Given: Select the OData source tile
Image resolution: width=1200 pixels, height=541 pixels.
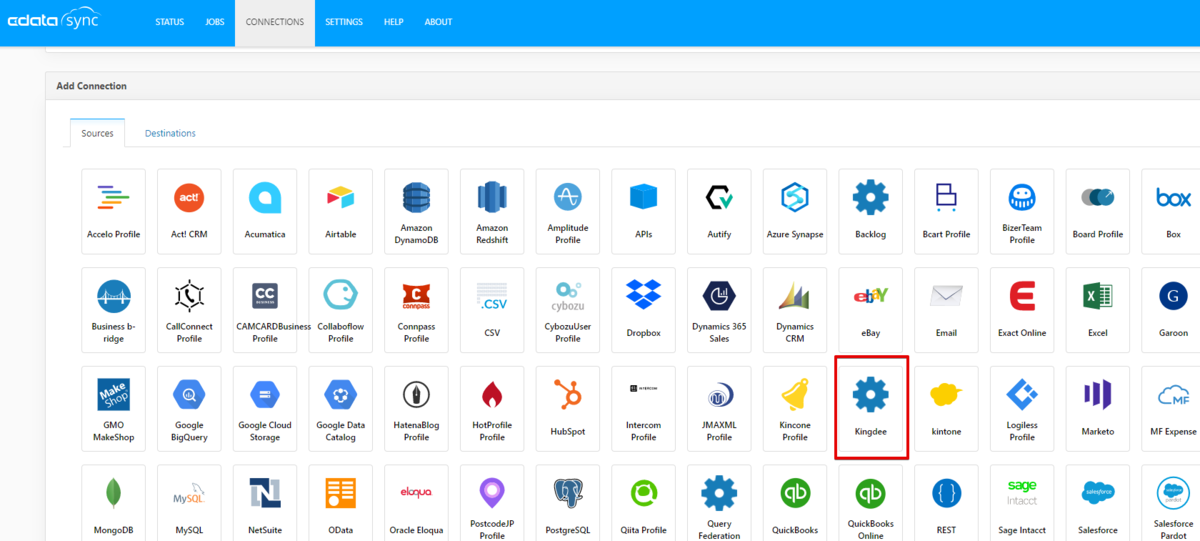Looking at the screenshot, I should point(341,503).
